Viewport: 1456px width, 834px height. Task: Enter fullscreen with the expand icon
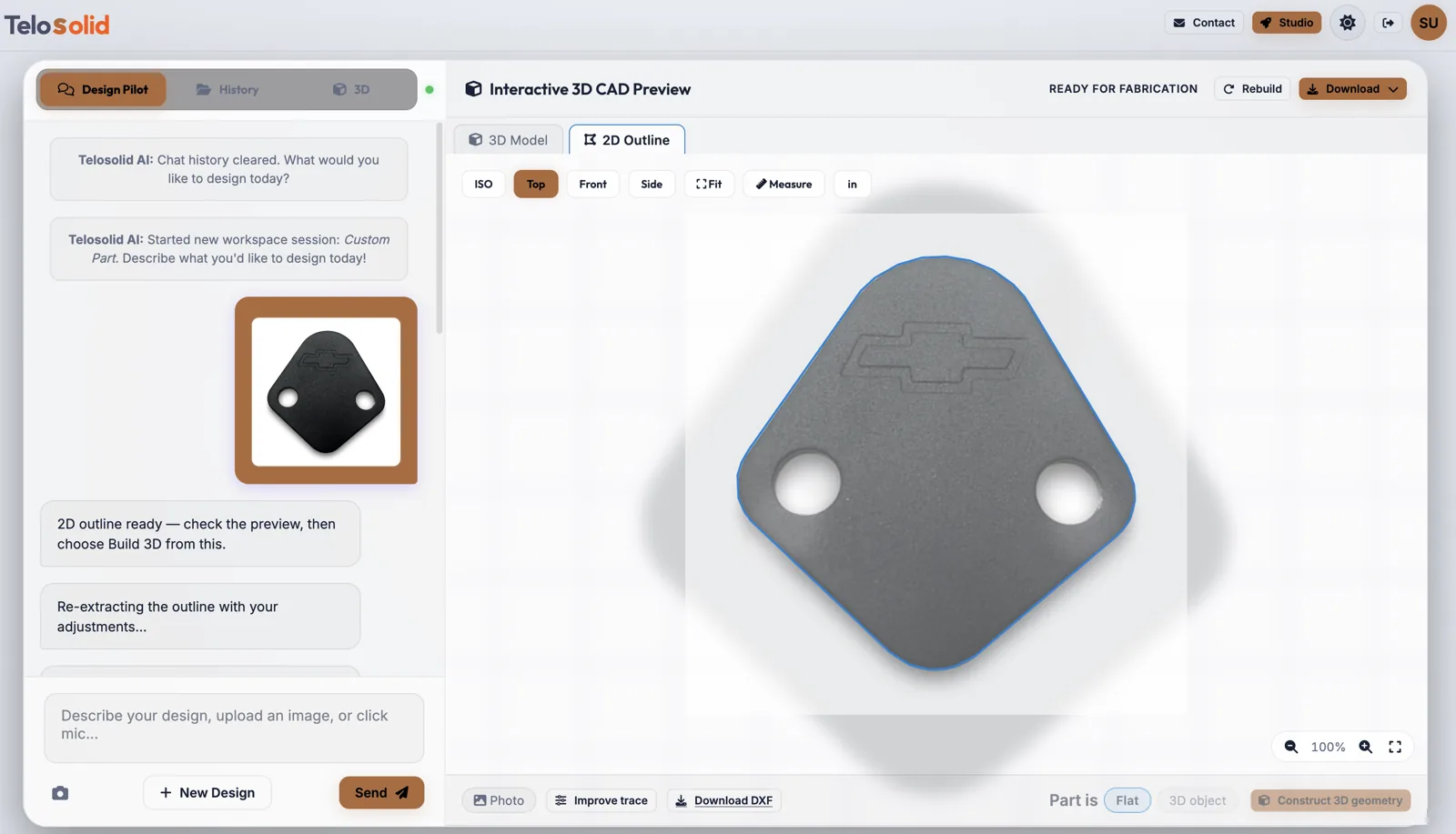1395,747
